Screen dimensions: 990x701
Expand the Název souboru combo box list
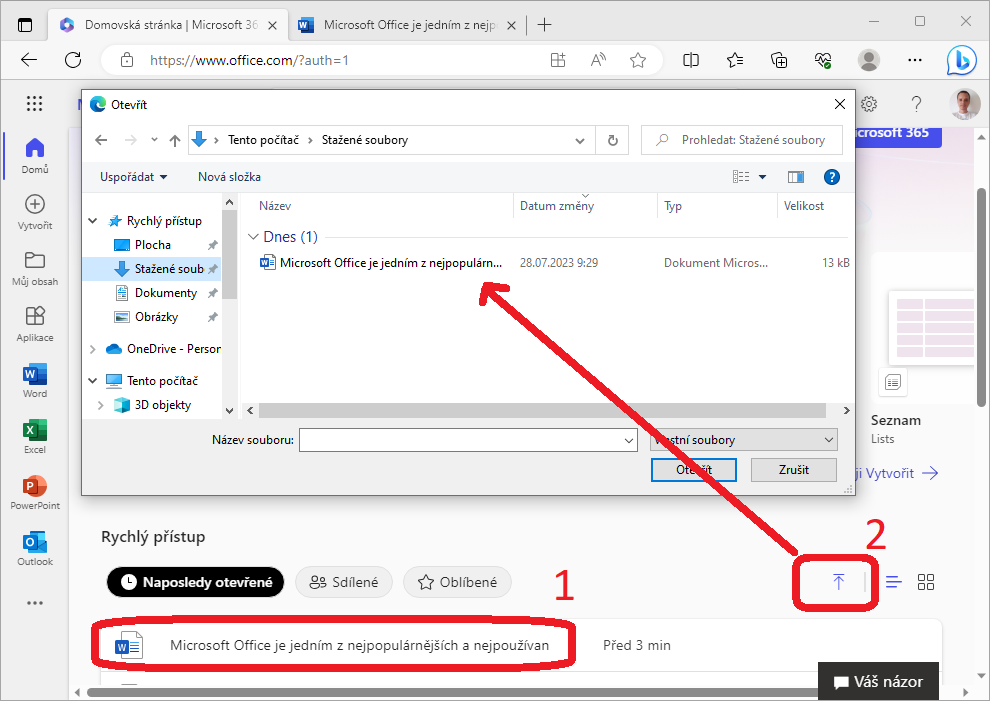629,440
